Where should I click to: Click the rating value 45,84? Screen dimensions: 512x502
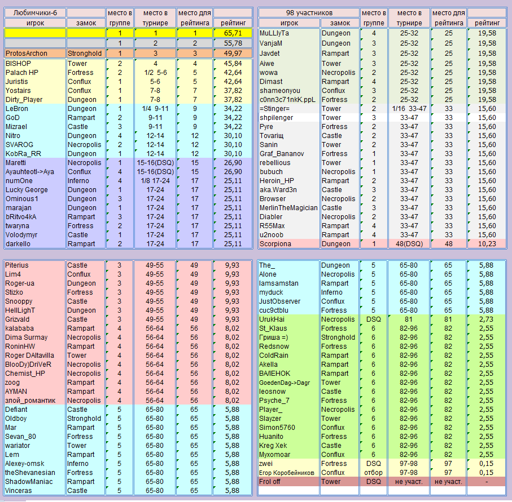[x=233, y=63]
